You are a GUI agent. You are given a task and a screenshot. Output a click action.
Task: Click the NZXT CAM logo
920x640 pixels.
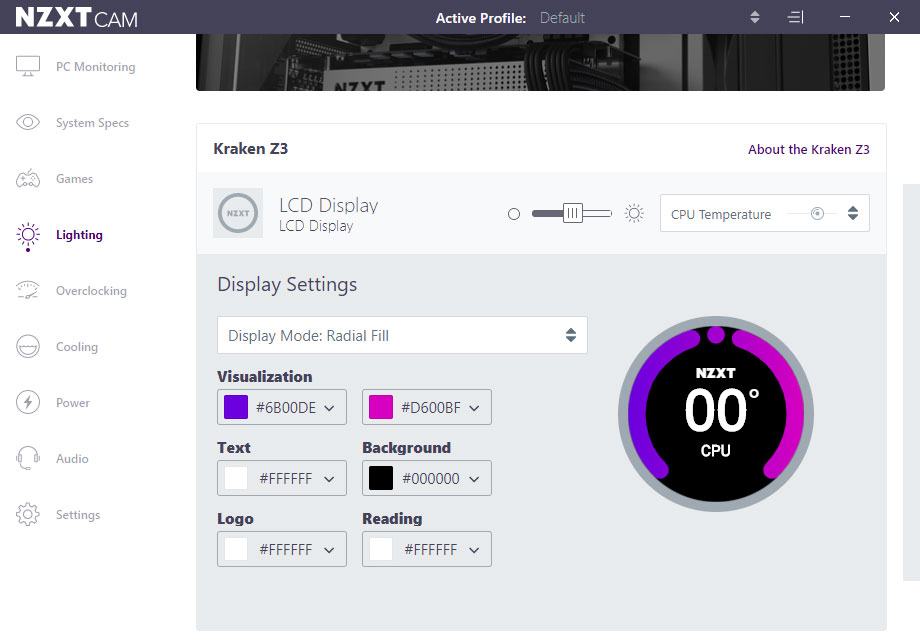pos(76,18)
